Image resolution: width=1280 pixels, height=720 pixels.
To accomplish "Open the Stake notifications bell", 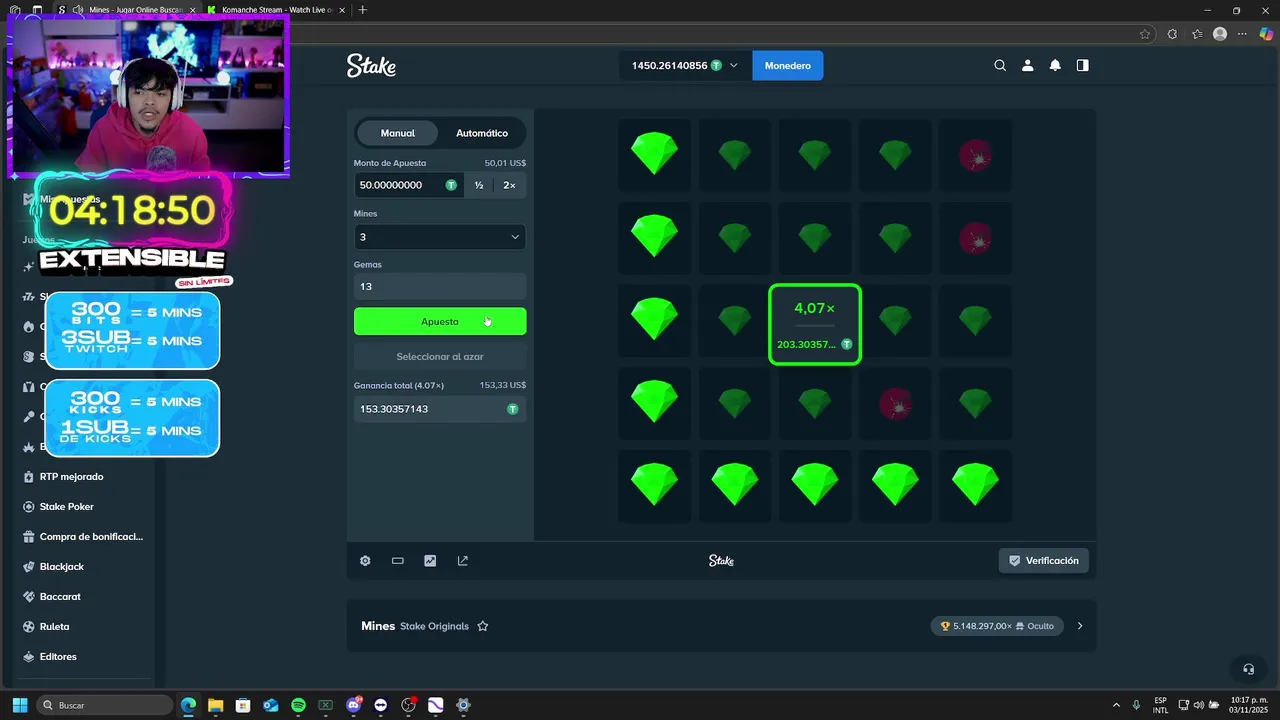I will pyautogui.click(x=1055, y=66).
